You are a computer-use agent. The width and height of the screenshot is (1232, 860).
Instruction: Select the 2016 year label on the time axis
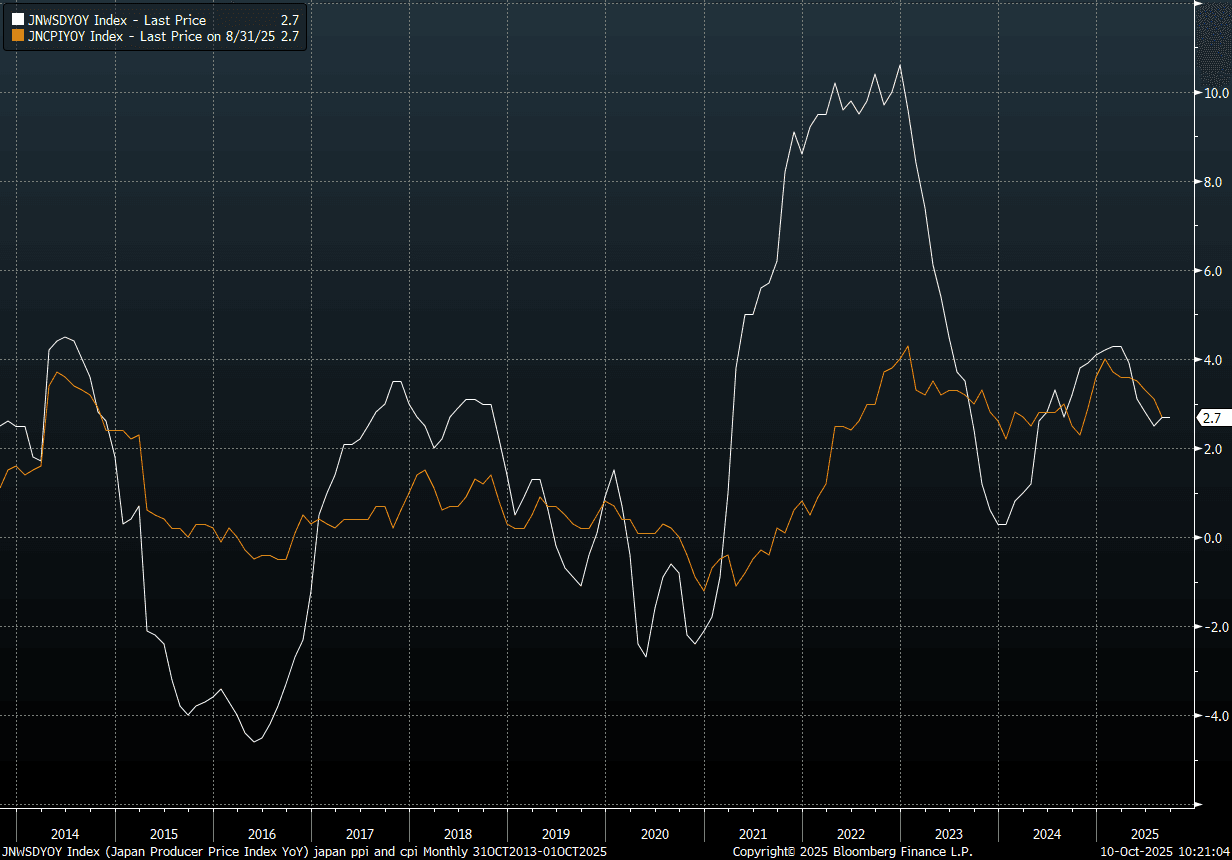261,834
